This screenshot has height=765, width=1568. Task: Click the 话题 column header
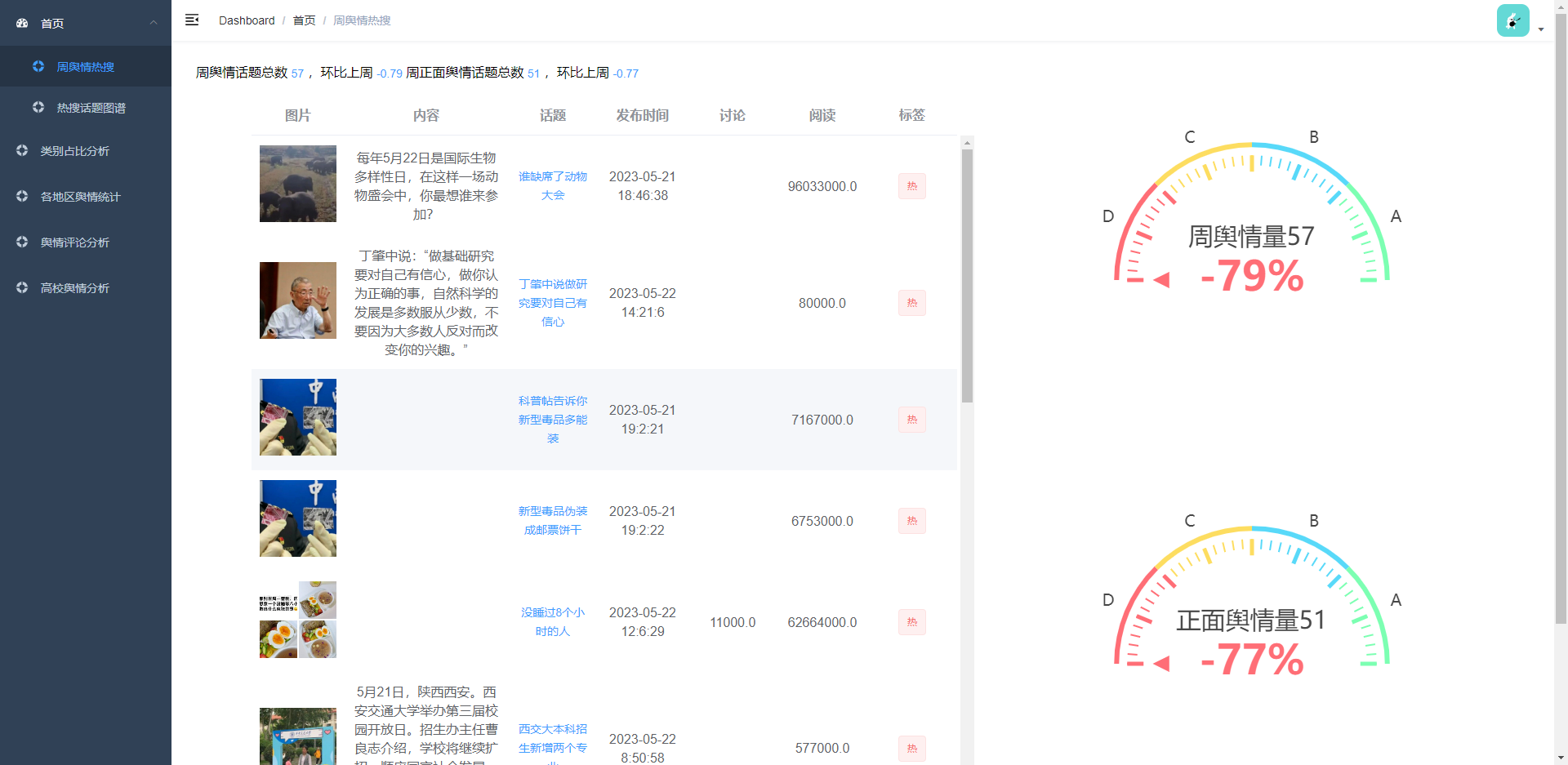[553, 115]
